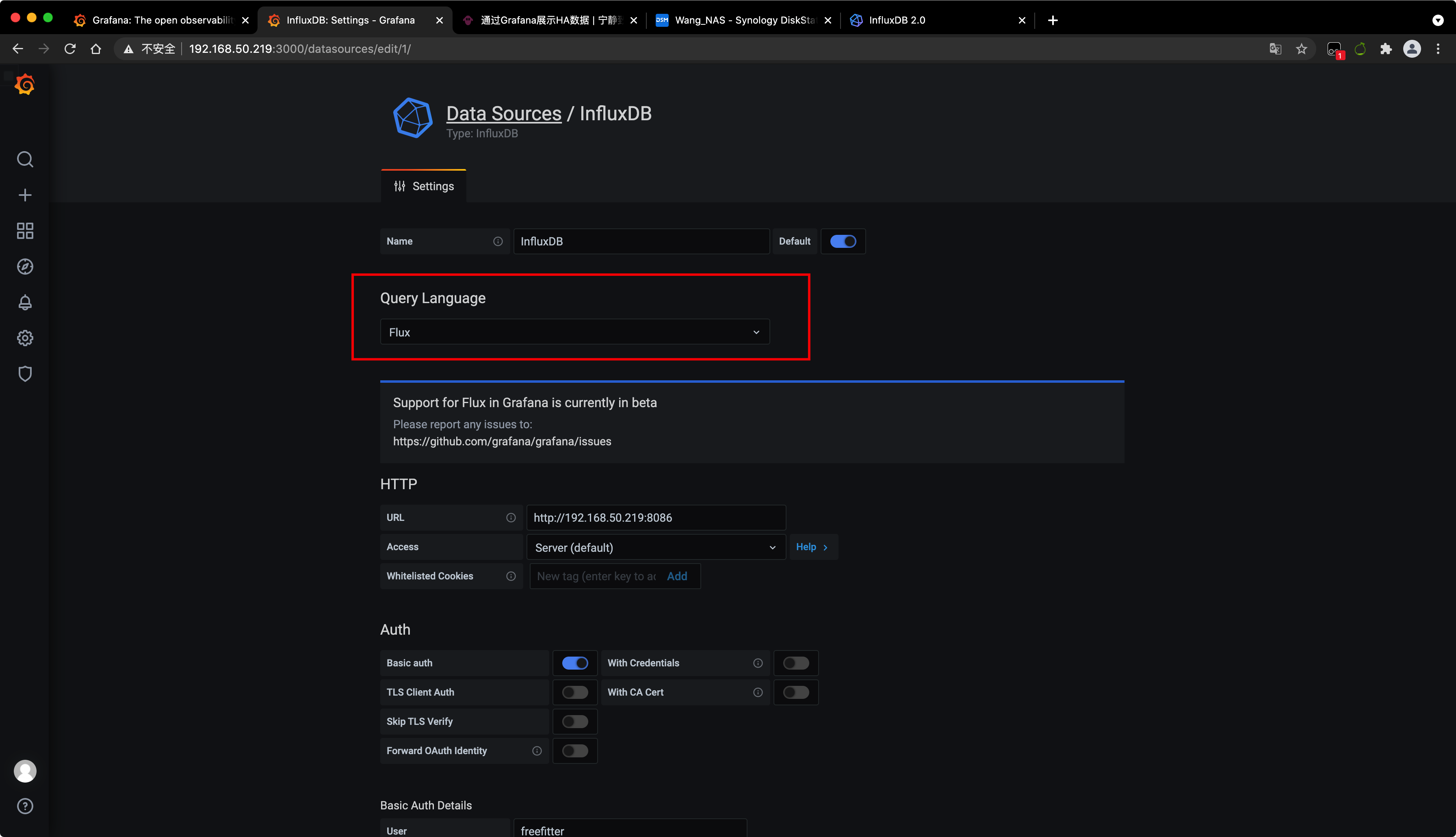Click the browser home icon
1456x837 pixels.
pos(96,49)
